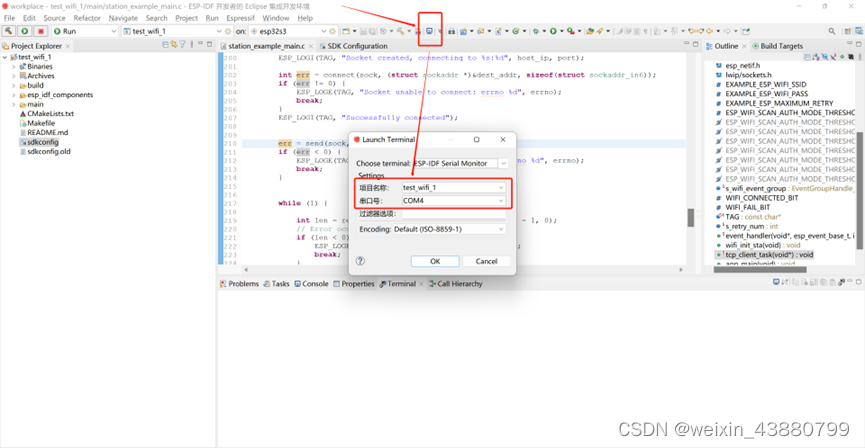Screen dimensions: 865x448
Task: Switch to the Call Hierarchy tab
Action: click(455, 284)
